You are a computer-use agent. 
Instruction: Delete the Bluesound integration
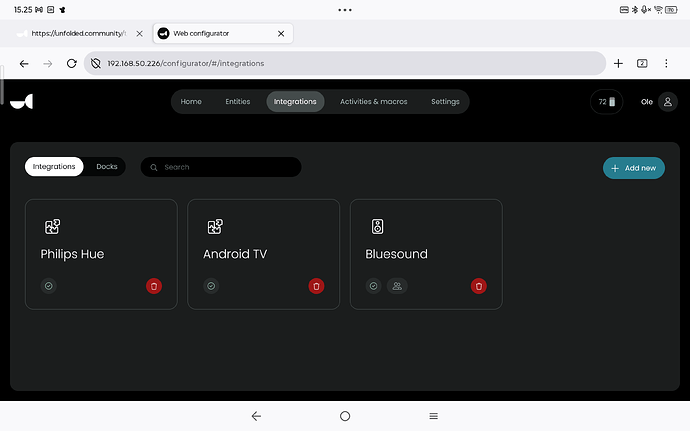tap(479, 286)
